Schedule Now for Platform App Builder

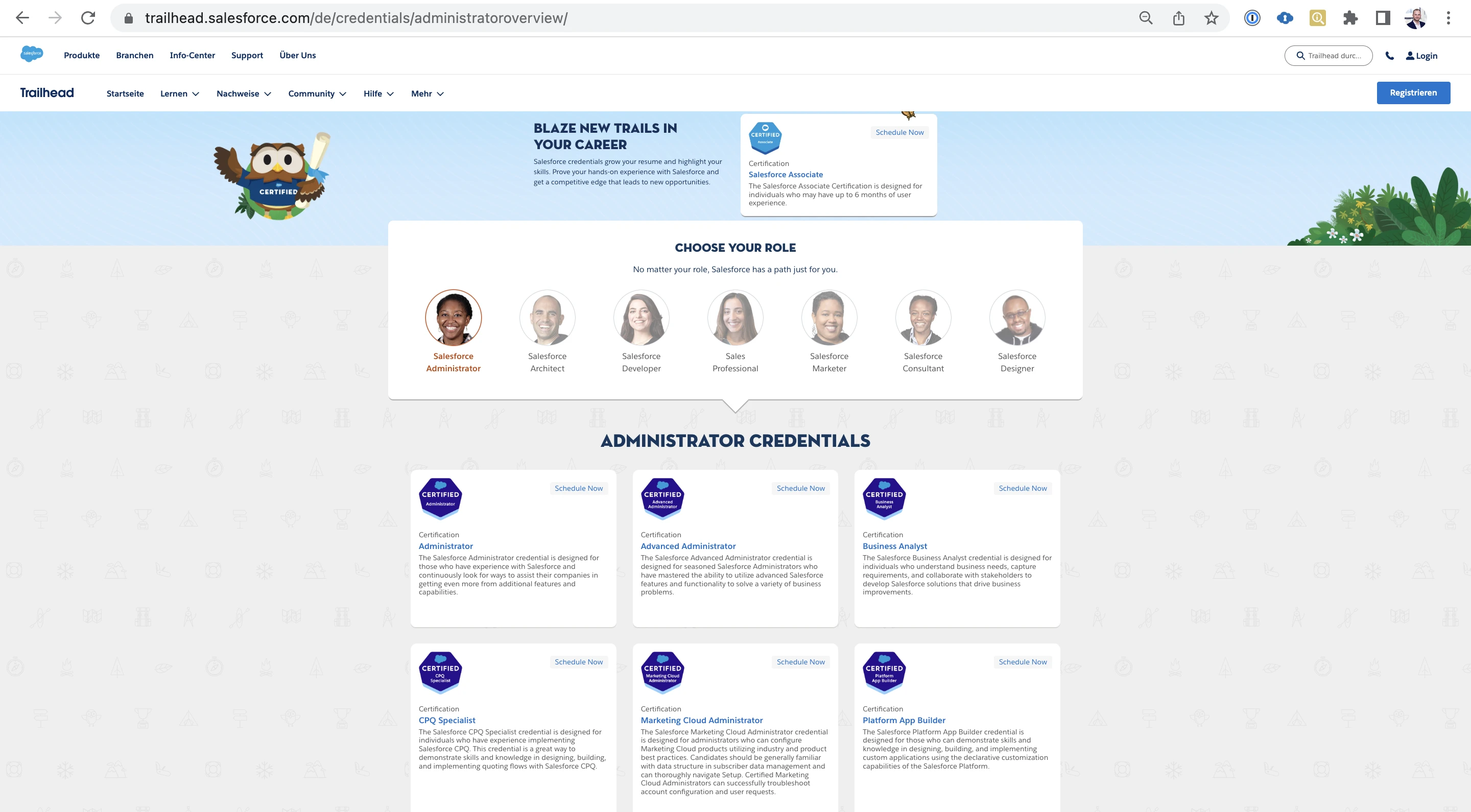1023,662
